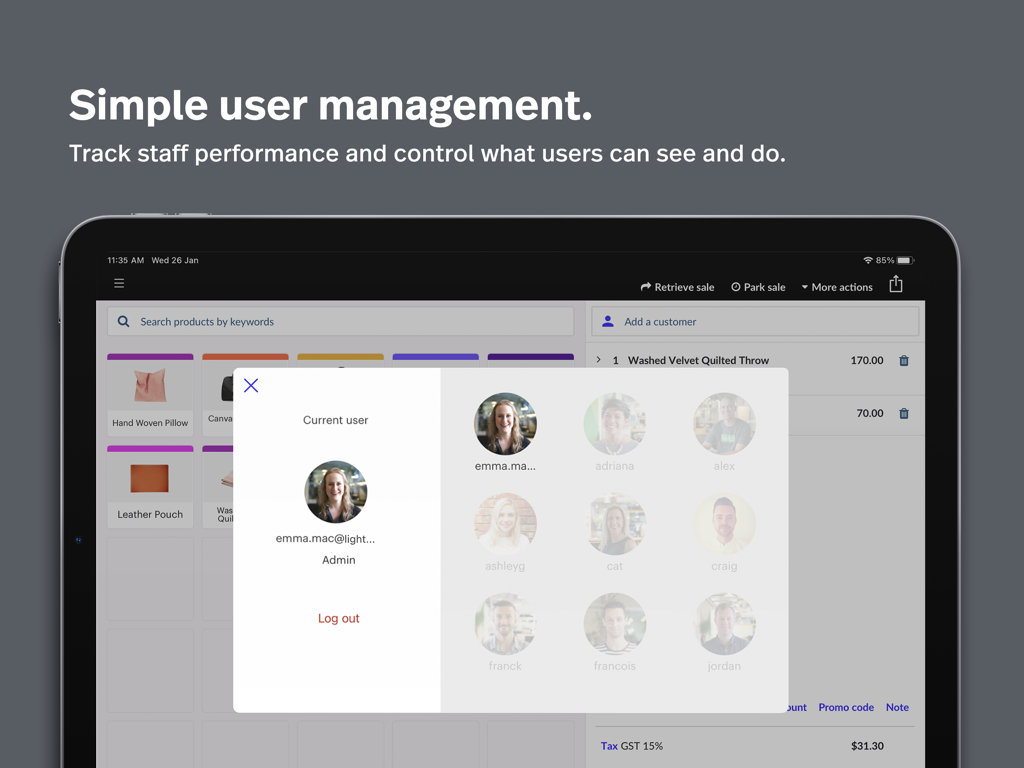
Task: Expand the sale item details chevron
Action: [x=597, y=359]
